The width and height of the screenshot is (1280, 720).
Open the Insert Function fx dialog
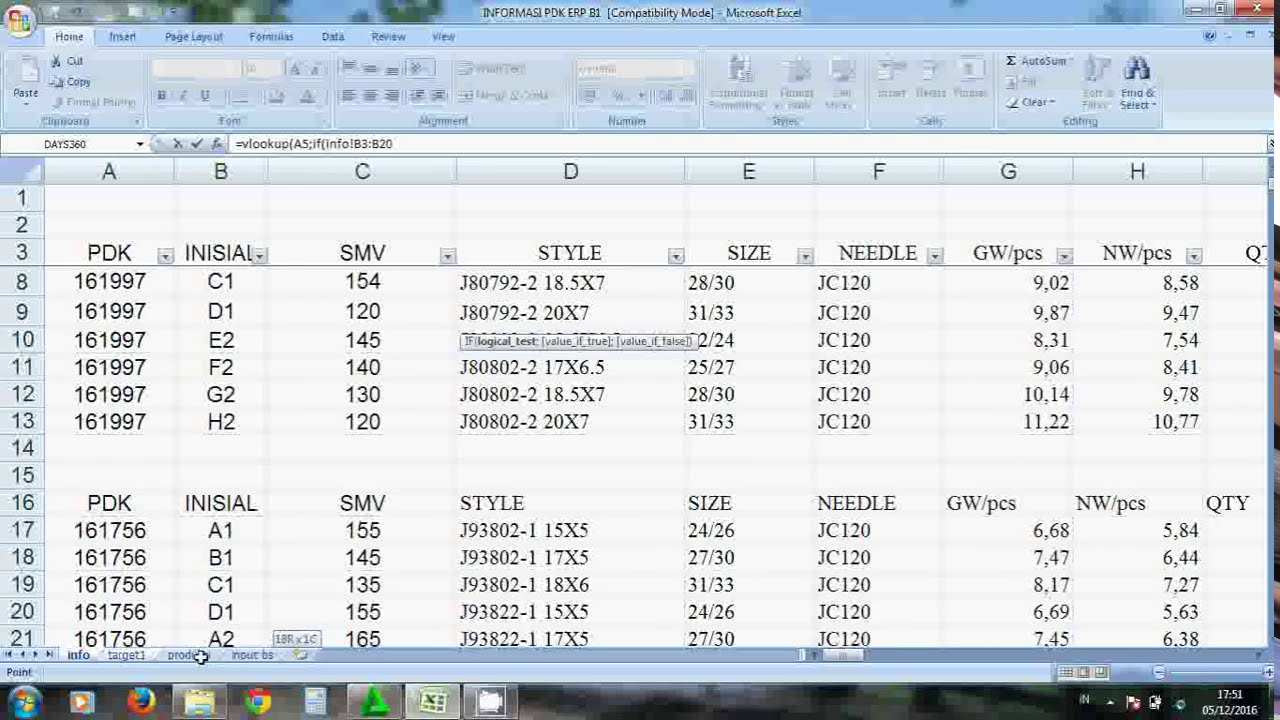click(216, 144)
